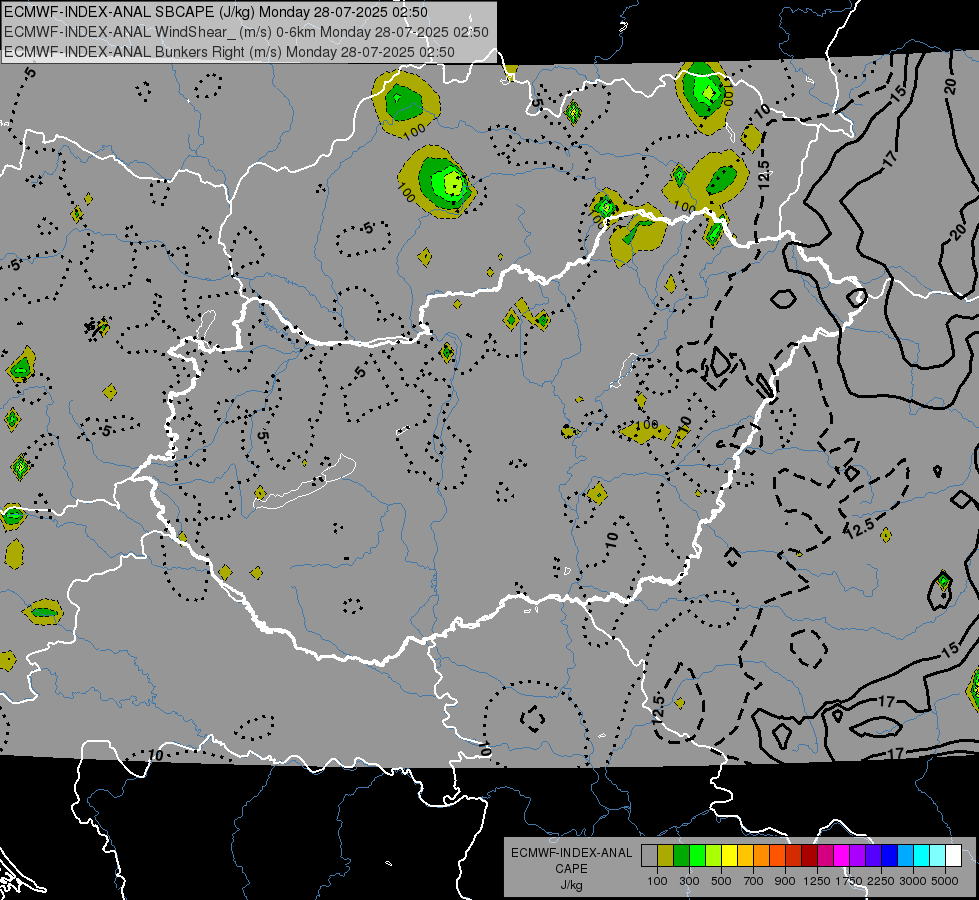This screenshot has height=900, width=979.
Task: Click the red legend swatch after 900
Action: 794,856
